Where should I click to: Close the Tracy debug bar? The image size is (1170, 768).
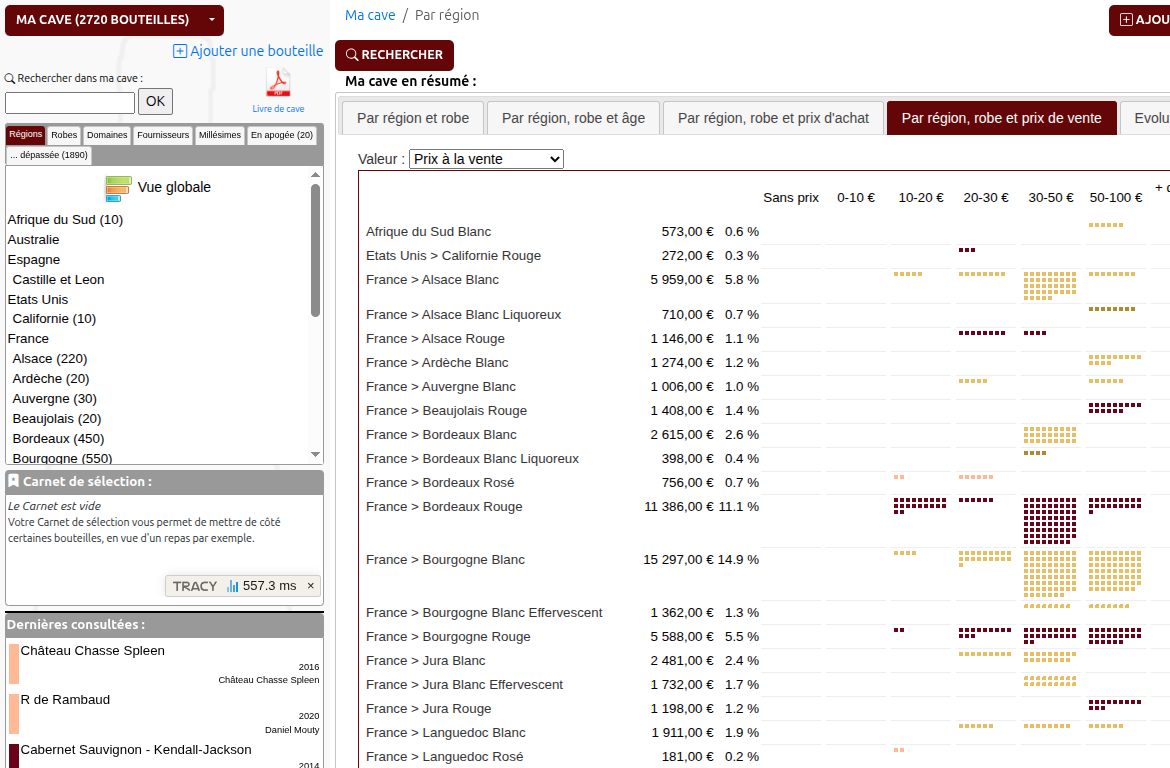click(310, 586)
